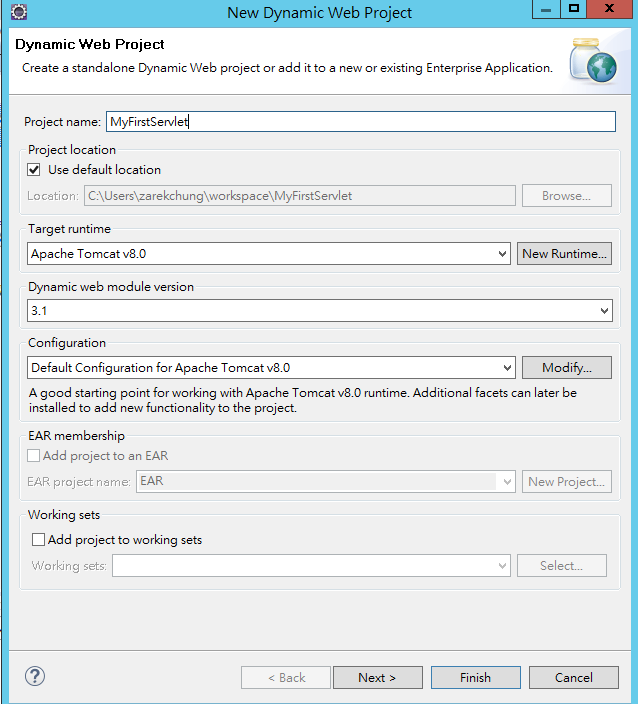This screenshot has width=638, height=704.
Task: Minimize the New Dynamic Web Project dialog
Action: pos(546,9)
